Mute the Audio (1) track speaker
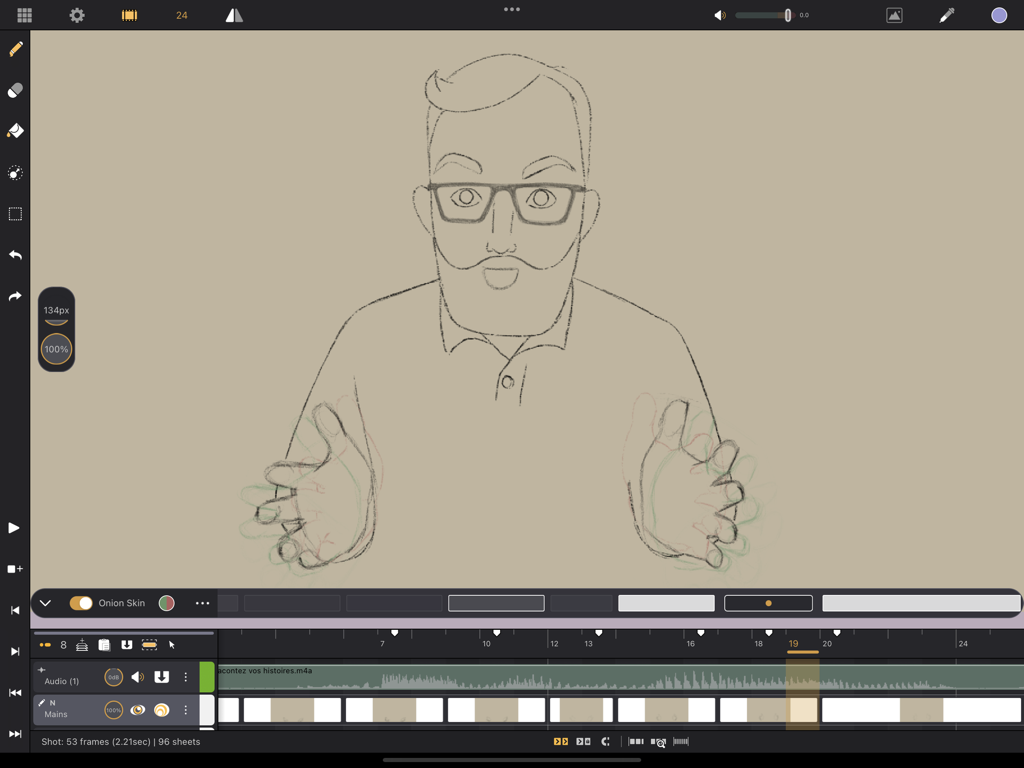 (139, 677)
